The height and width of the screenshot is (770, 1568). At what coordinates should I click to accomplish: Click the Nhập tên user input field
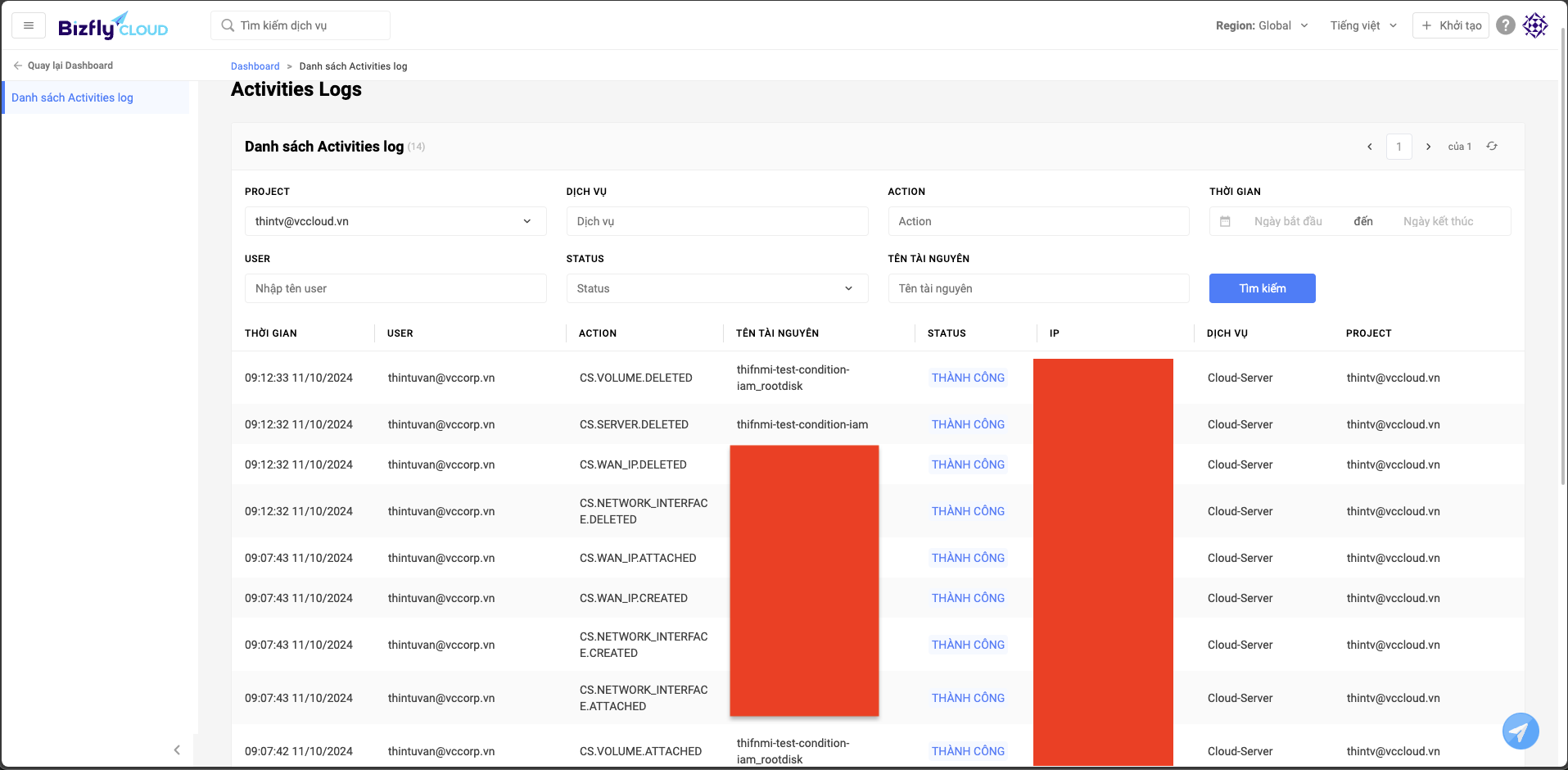(x=395, y=288)
